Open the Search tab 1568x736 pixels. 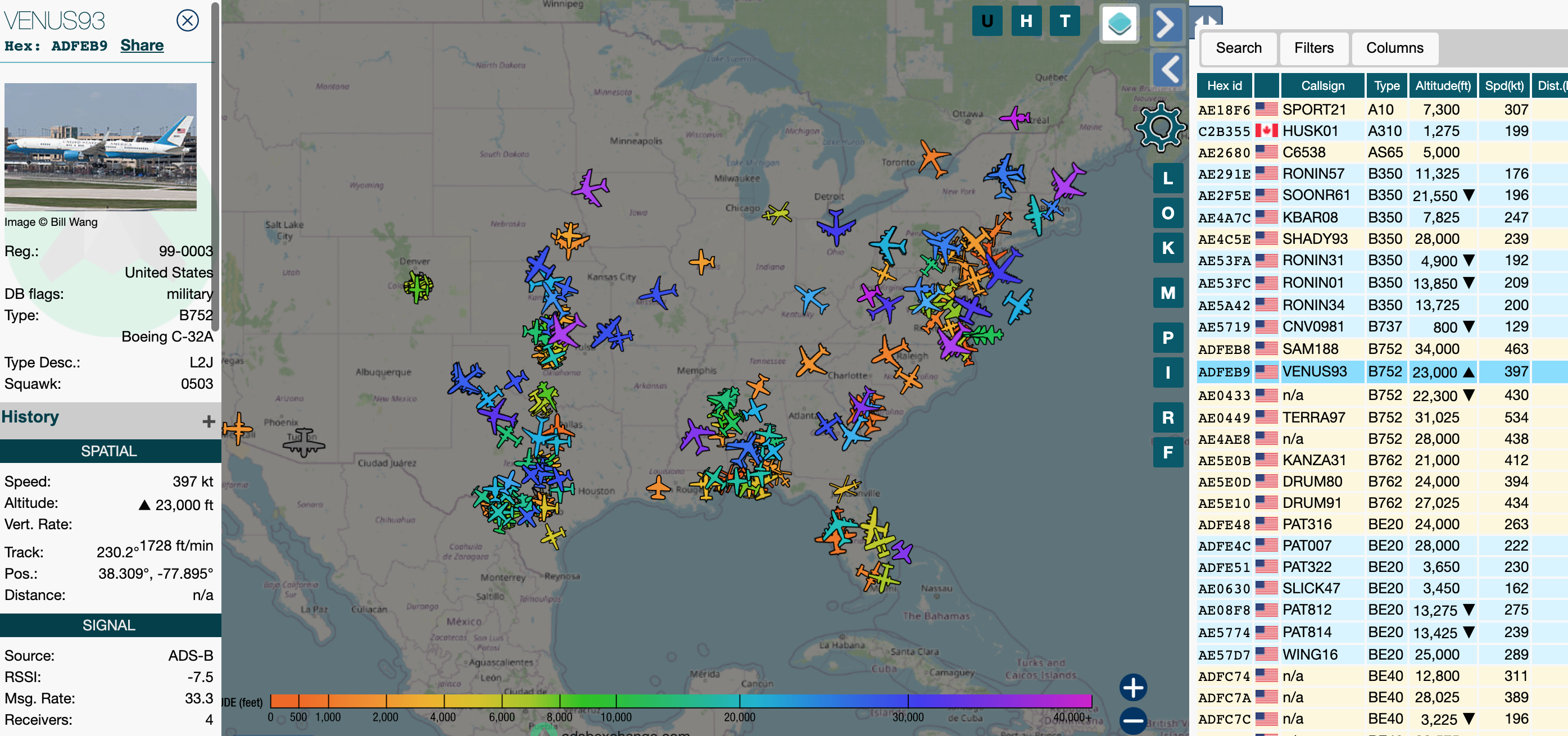[1238, 48]
